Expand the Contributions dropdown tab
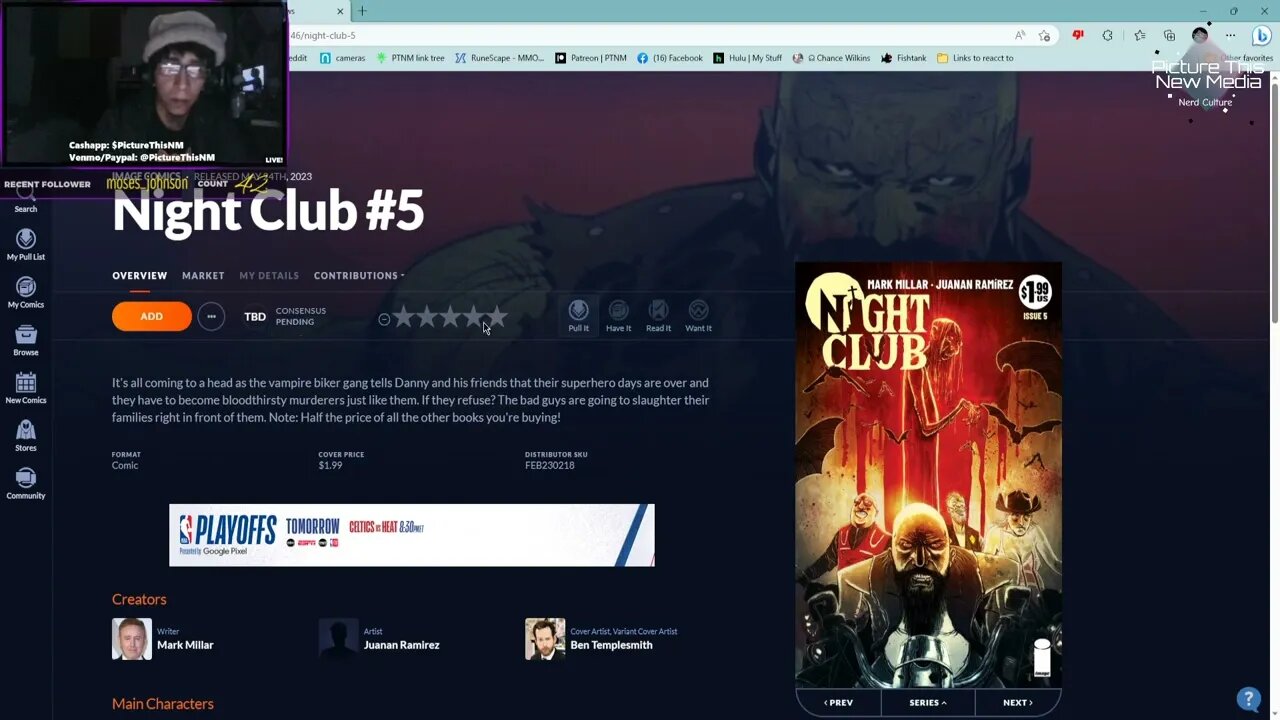Image resolution: width=1280 pixels, height=720 pixels. point(359,275)
